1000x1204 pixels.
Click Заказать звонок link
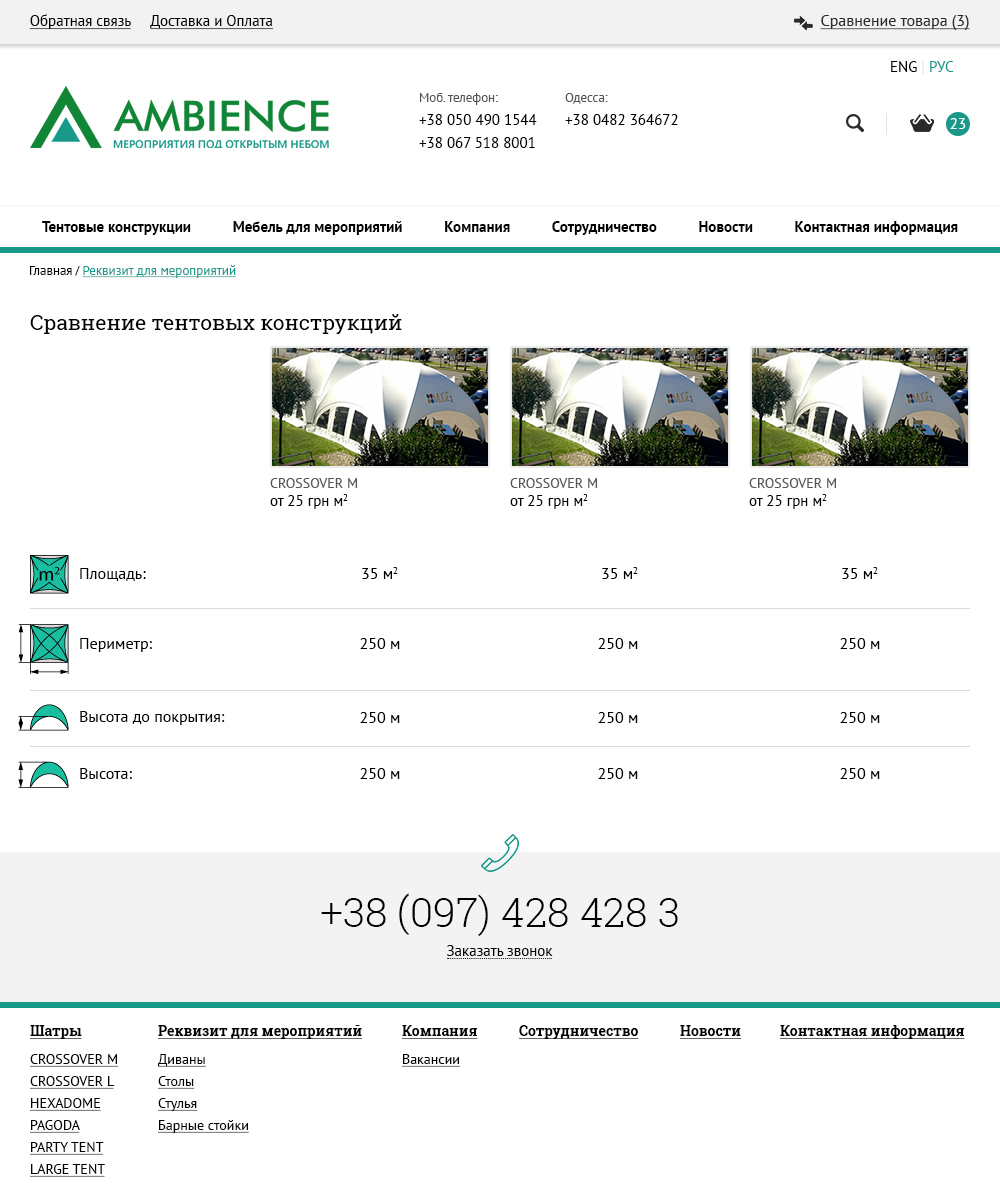pyautogui.click(x=499, y=951)
